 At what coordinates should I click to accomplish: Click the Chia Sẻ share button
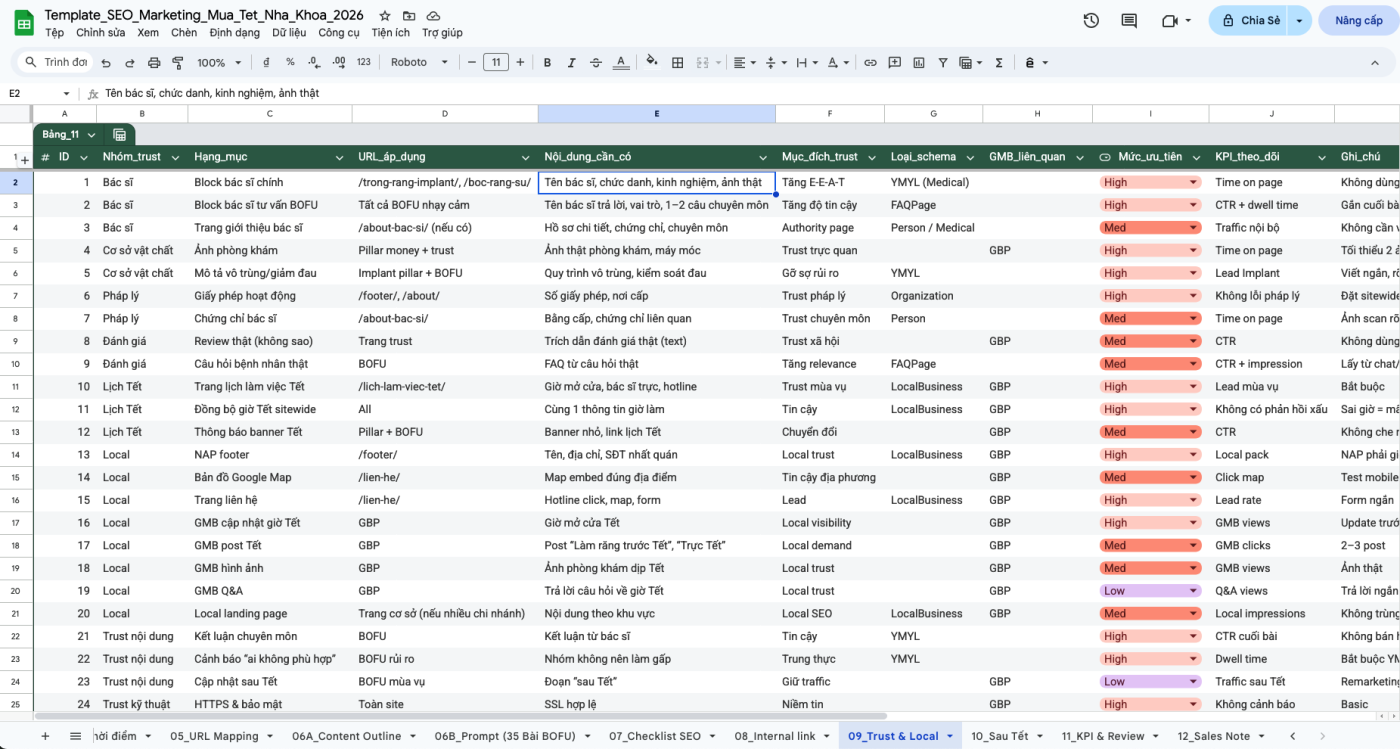(1250, 20)
